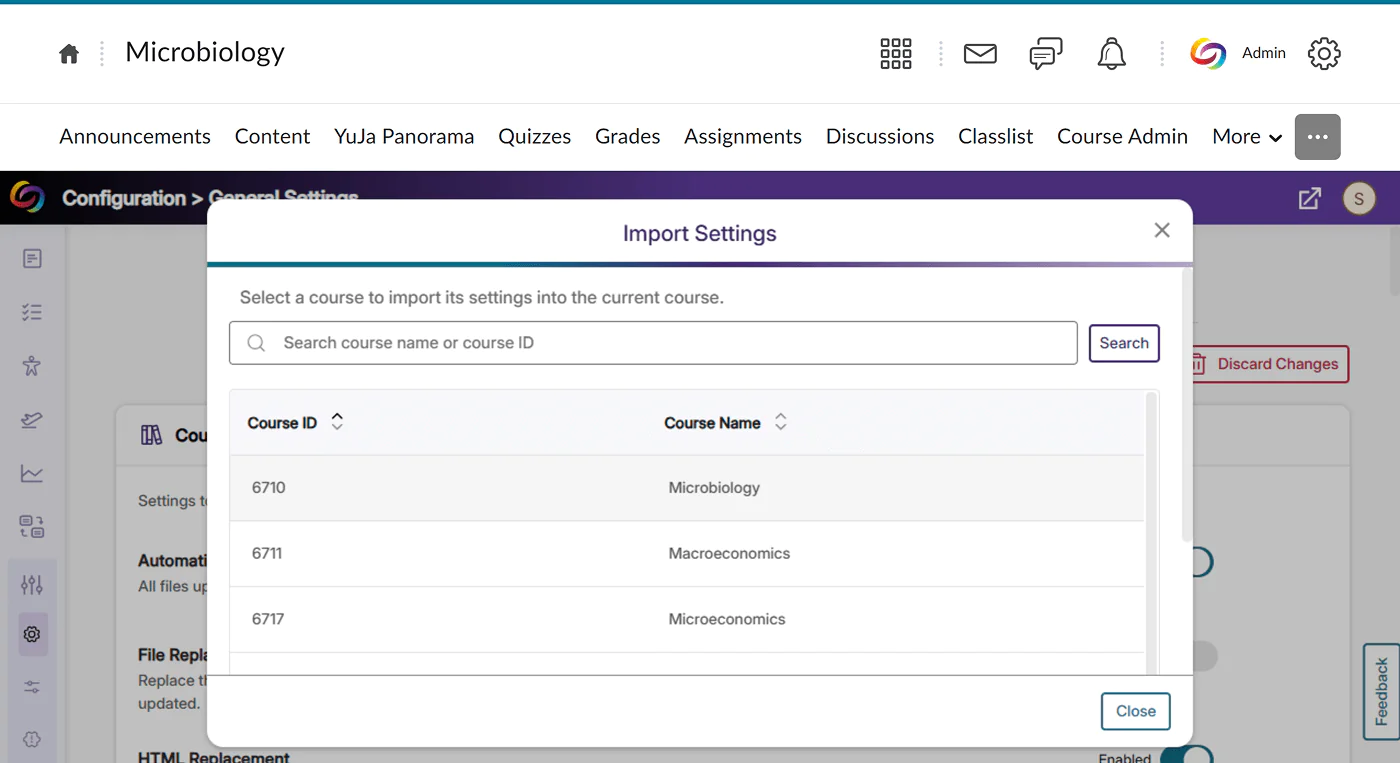Open the apps grid waffle icon
The width and height of the screenshot is (1400, 763).
(895, 54)
